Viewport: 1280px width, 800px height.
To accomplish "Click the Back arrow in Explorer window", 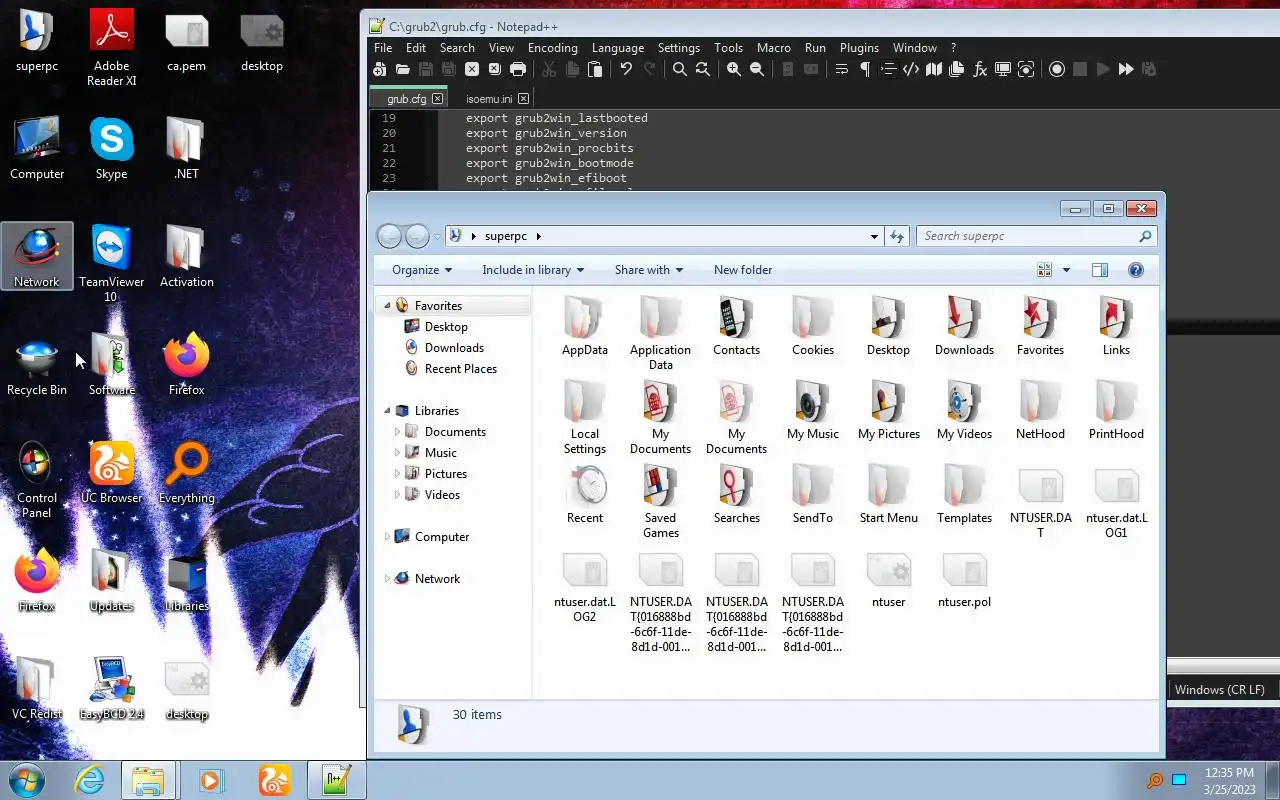I will (389, 236).
